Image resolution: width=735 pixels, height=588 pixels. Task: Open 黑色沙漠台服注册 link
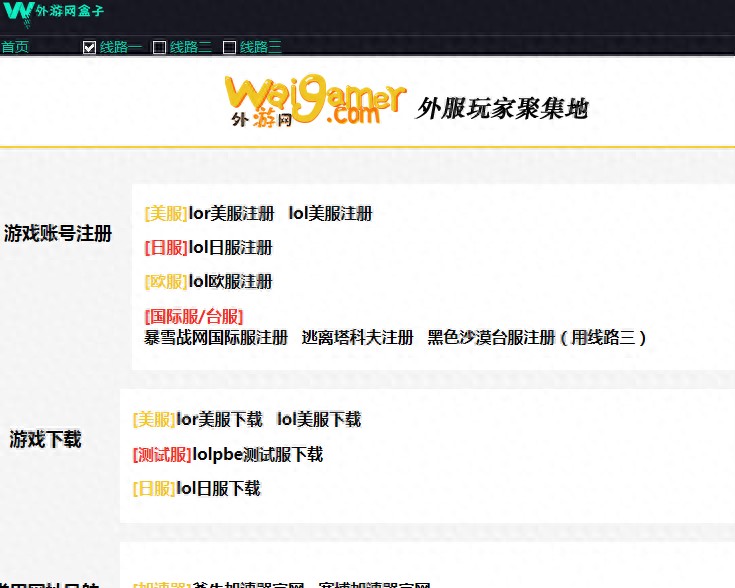[537, 338]
